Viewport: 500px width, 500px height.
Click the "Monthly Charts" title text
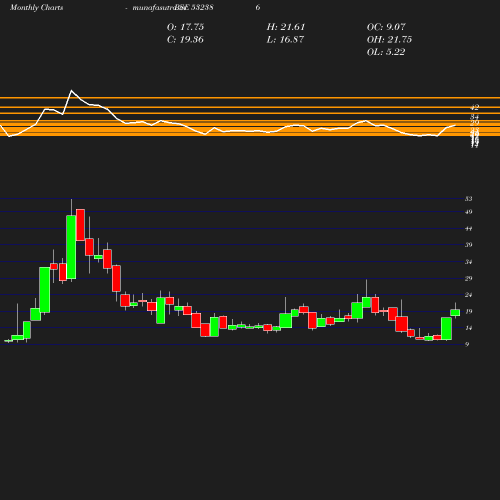(x=36, y=8)
